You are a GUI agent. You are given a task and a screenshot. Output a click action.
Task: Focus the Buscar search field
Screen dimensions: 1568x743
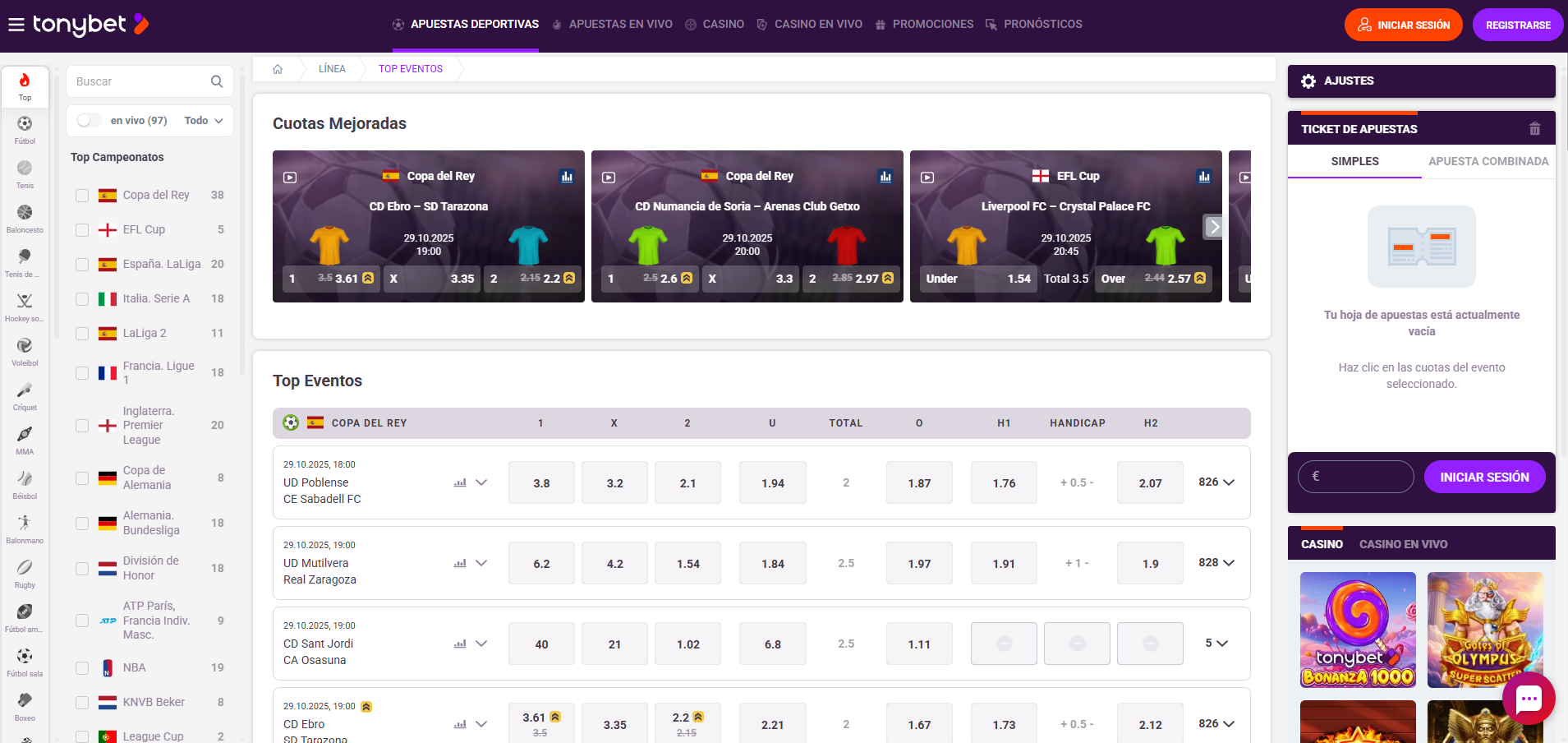[x=149, y=81]
